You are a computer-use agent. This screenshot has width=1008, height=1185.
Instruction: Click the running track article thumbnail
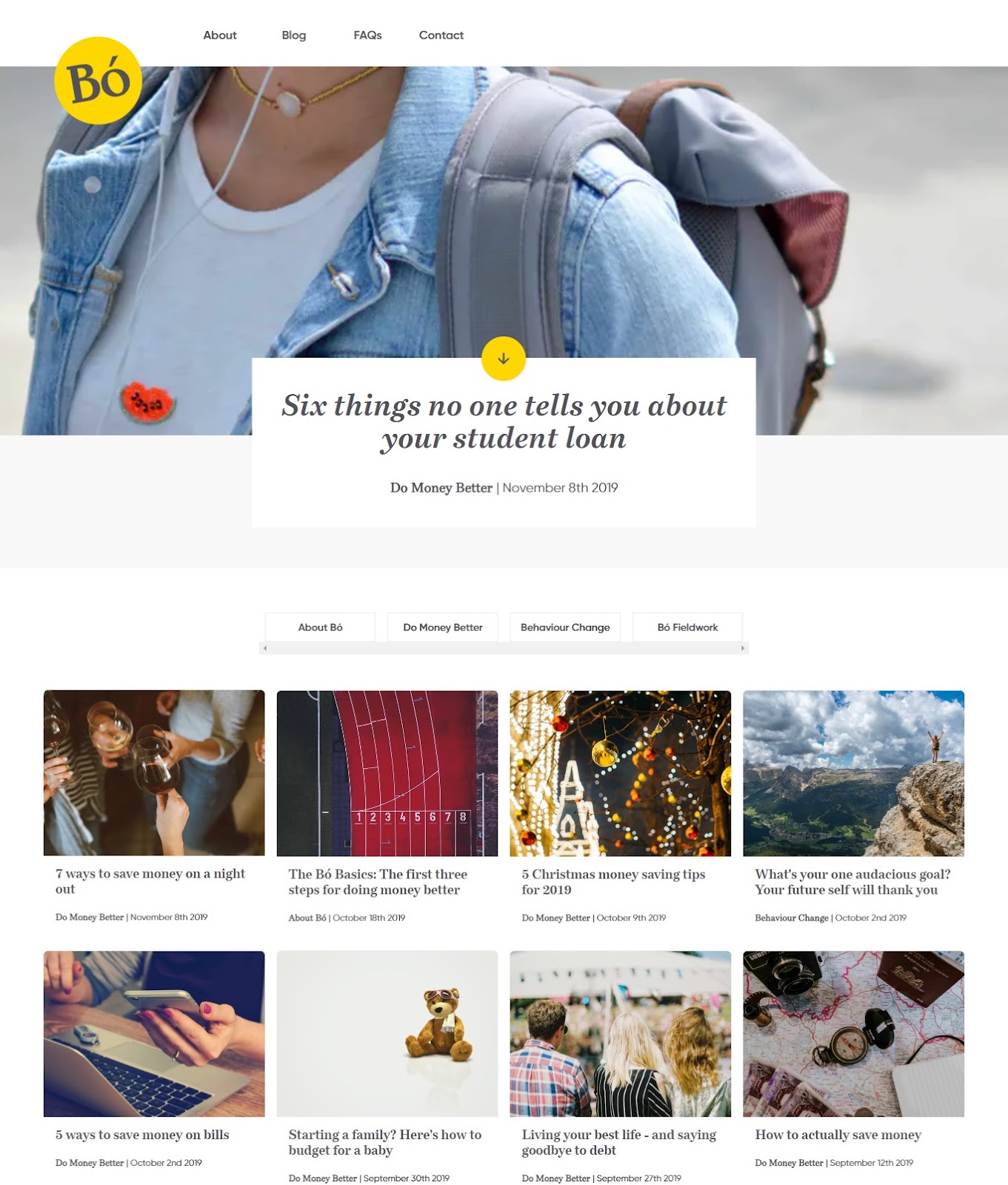coord(387,773)
